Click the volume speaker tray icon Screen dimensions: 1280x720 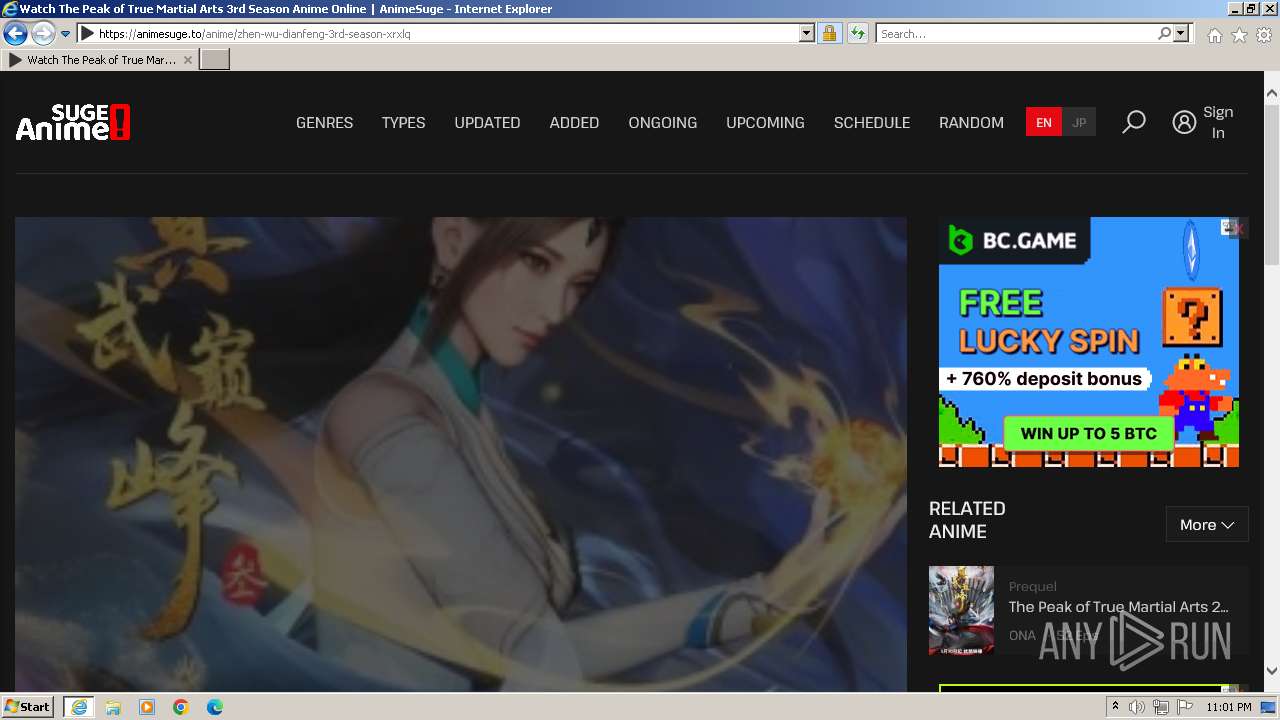(x=1137, y=707)
